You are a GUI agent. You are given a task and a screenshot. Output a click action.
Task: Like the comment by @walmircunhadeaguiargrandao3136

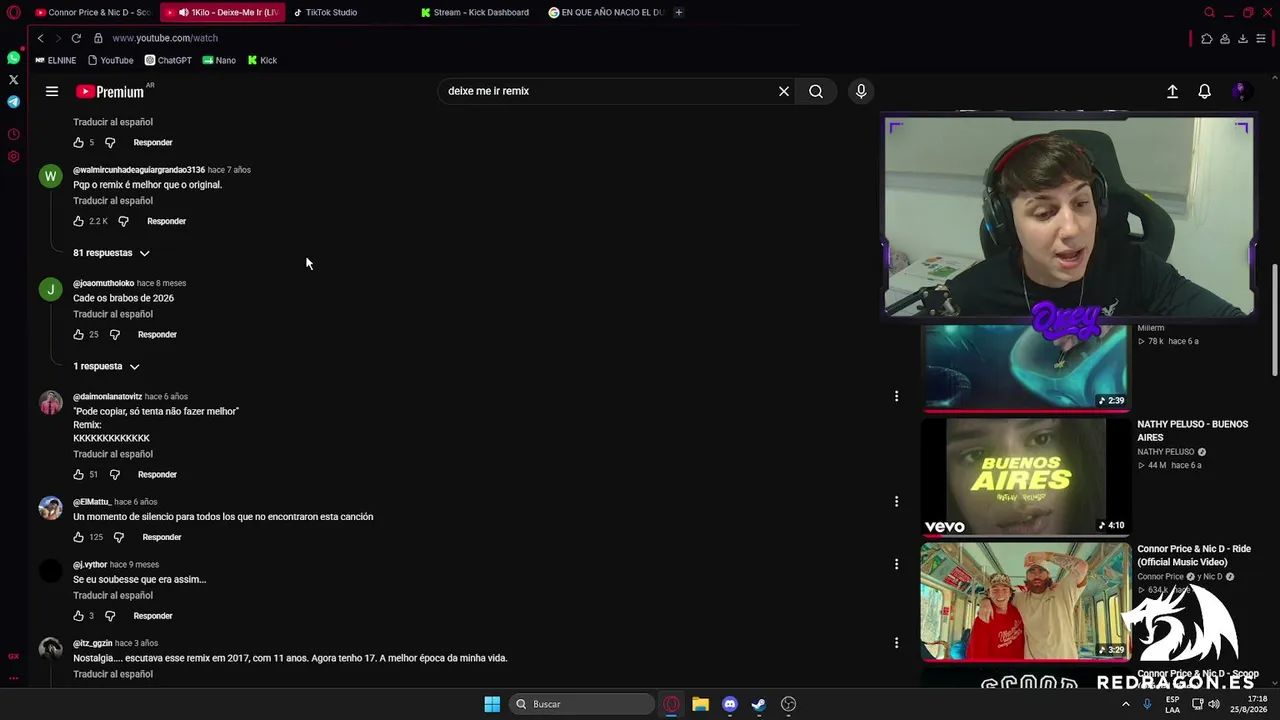79,221
